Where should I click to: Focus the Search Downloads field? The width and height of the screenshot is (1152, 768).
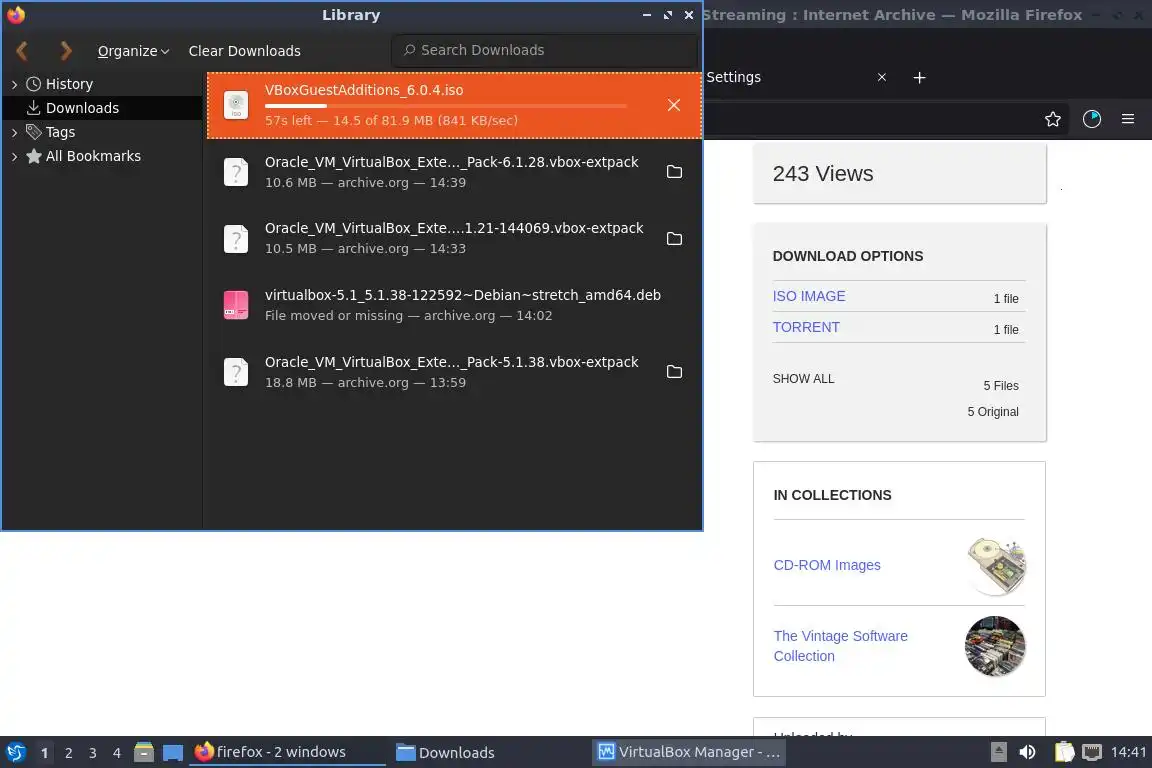click(x=544, y=50)
